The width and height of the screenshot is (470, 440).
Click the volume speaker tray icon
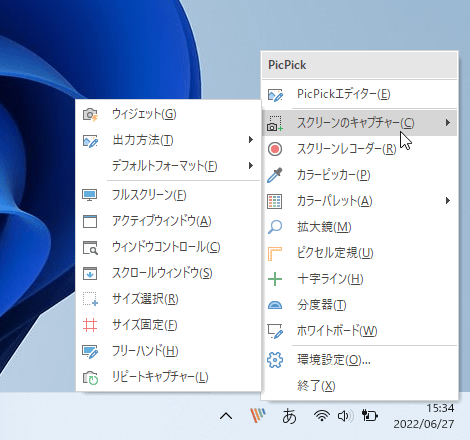click(345, 416)
